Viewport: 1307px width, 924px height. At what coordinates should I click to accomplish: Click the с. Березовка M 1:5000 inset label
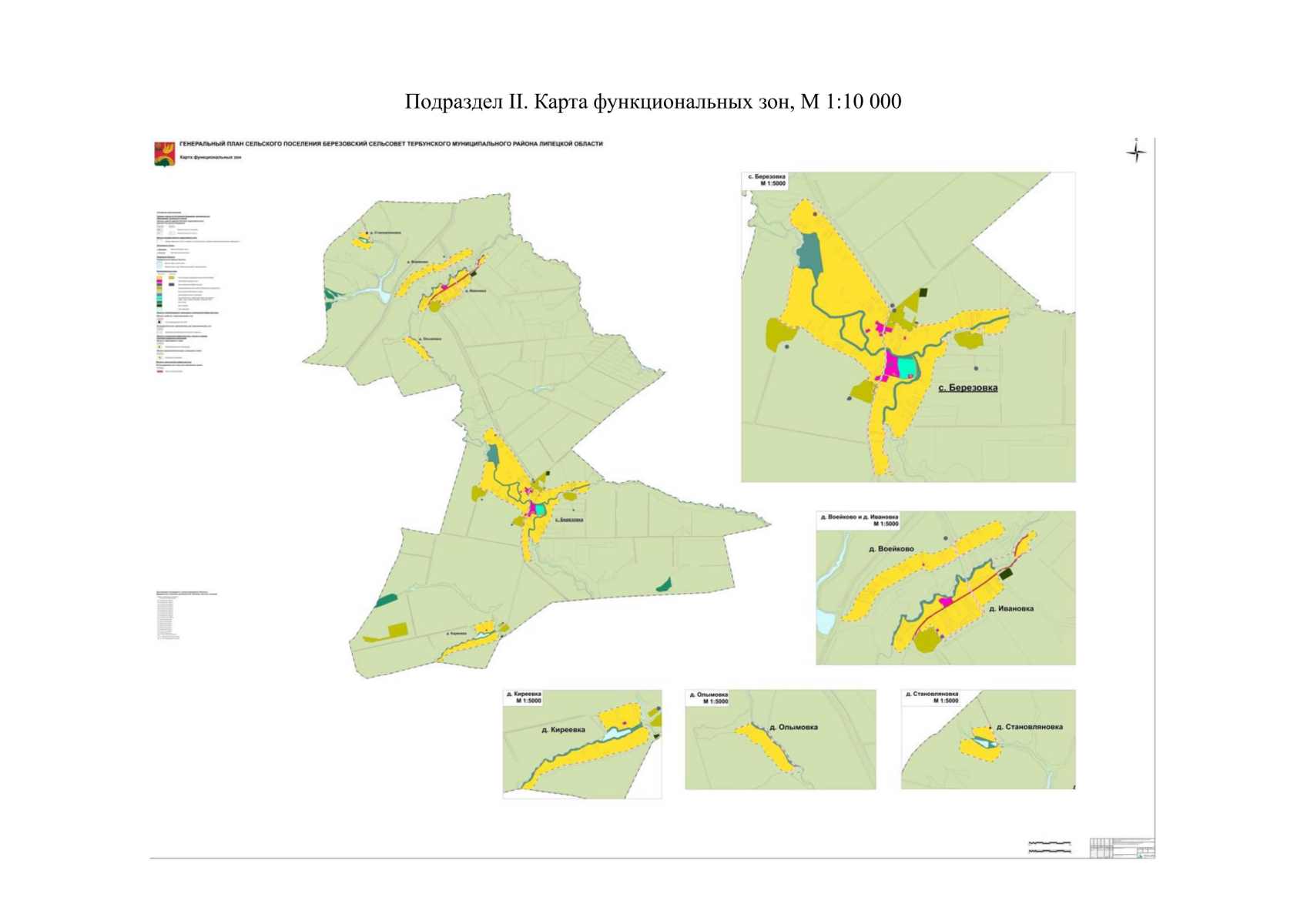[766, 180]
